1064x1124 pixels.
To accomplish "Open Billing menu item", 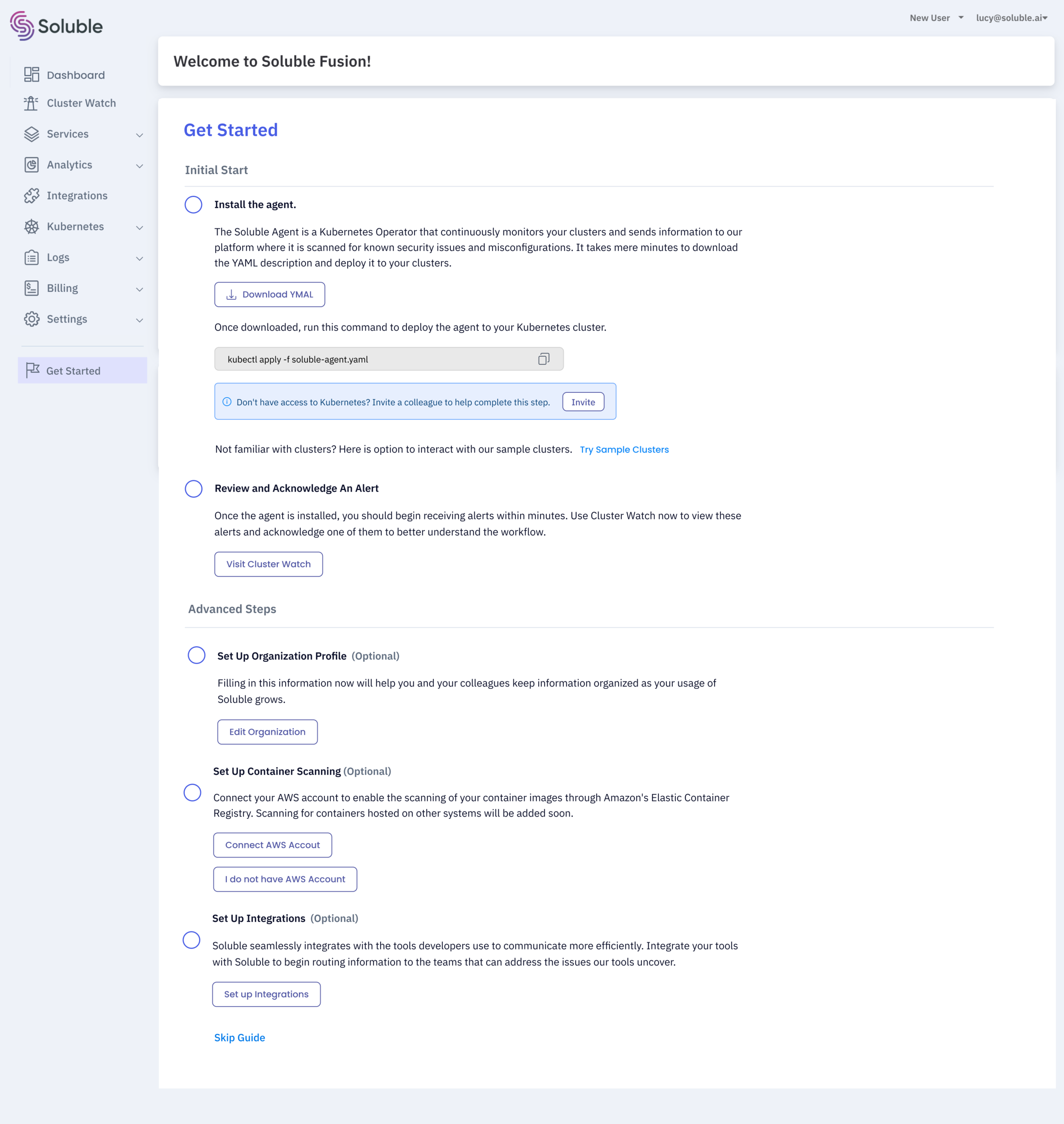I will coord(63,288).
